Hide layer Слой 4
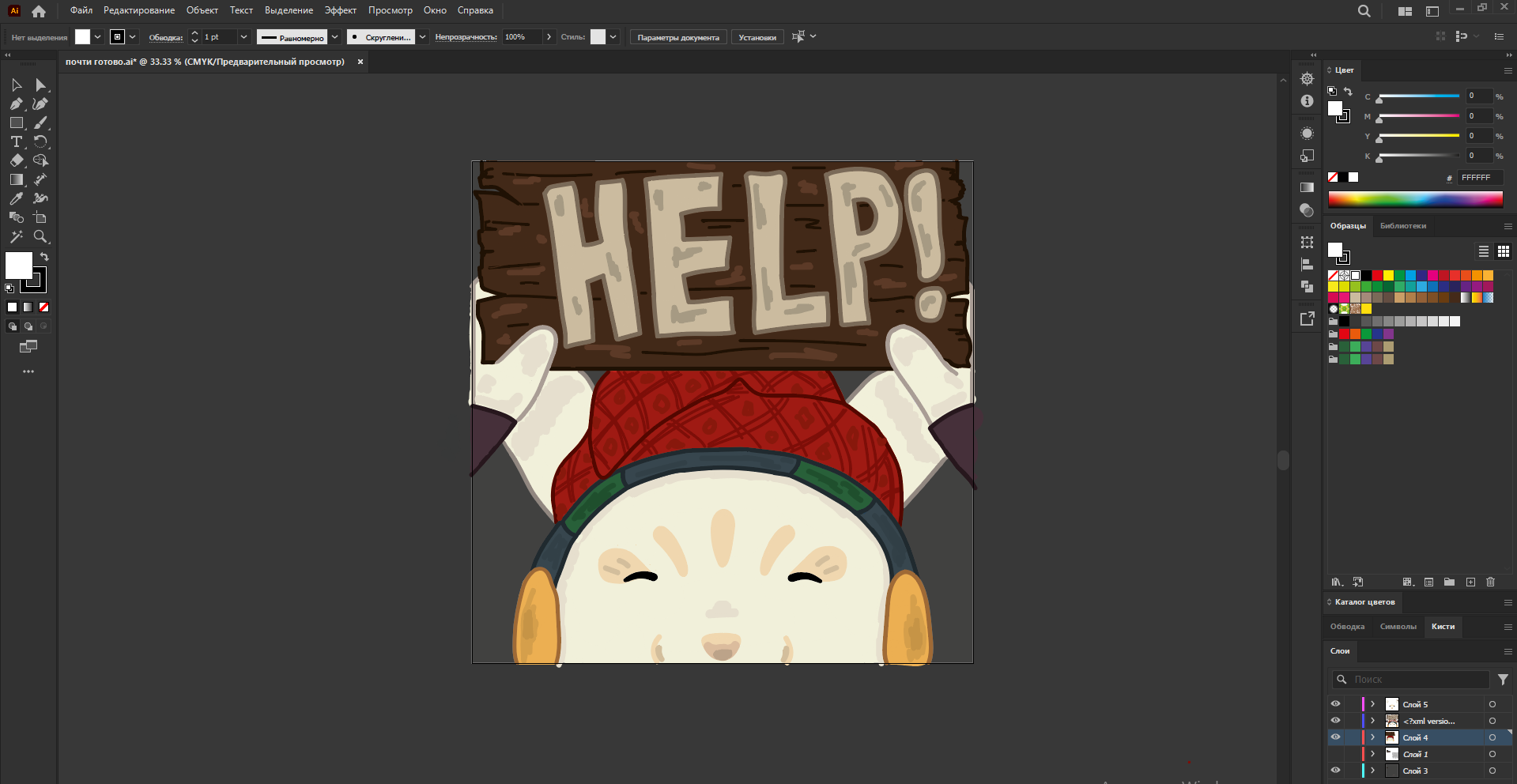 (x=1335, y=737)
